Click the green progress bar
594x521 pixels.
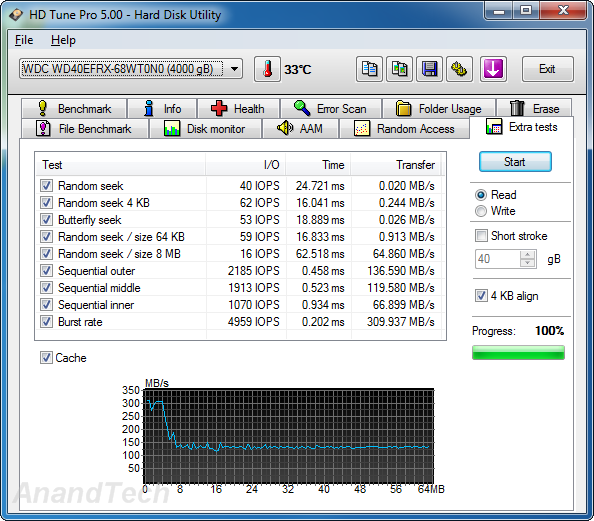(518, 352)
